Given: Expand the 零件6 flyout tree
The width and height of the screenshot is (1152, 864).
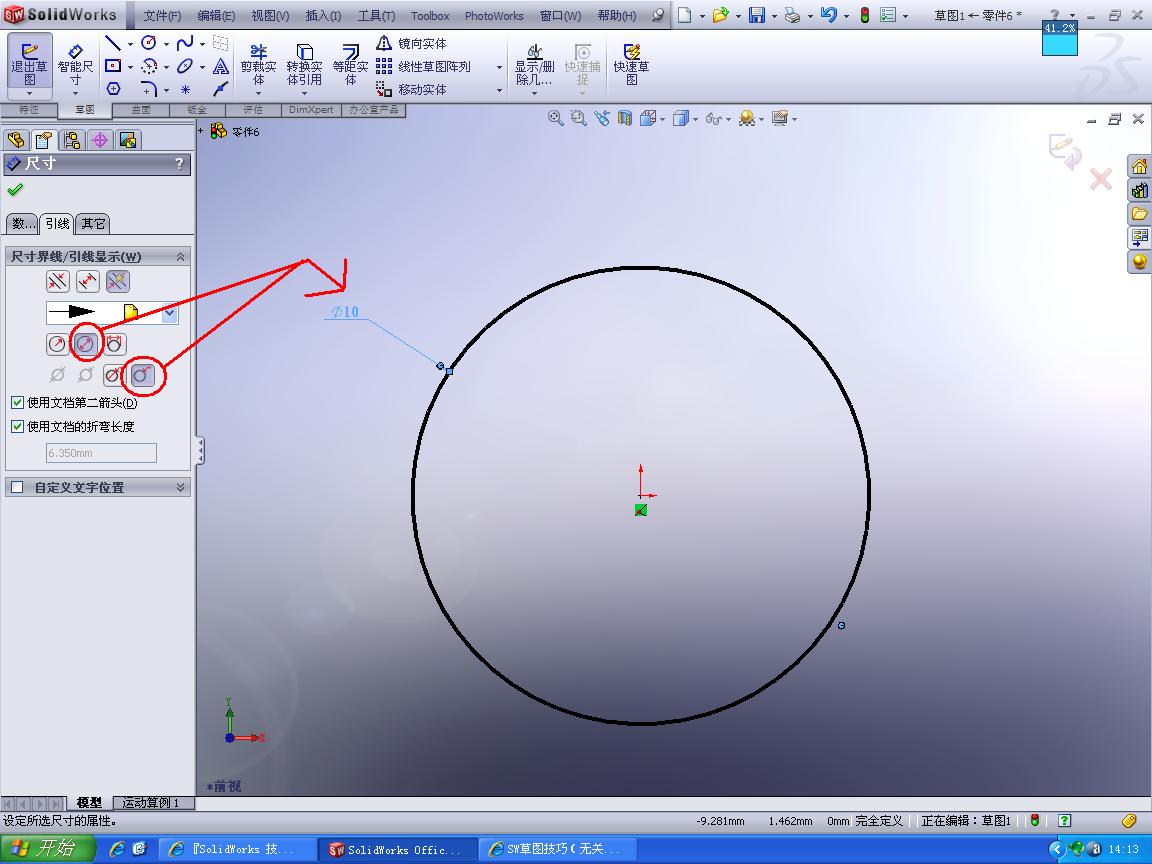Looking at the screenshot, I should tap(201, 131).
